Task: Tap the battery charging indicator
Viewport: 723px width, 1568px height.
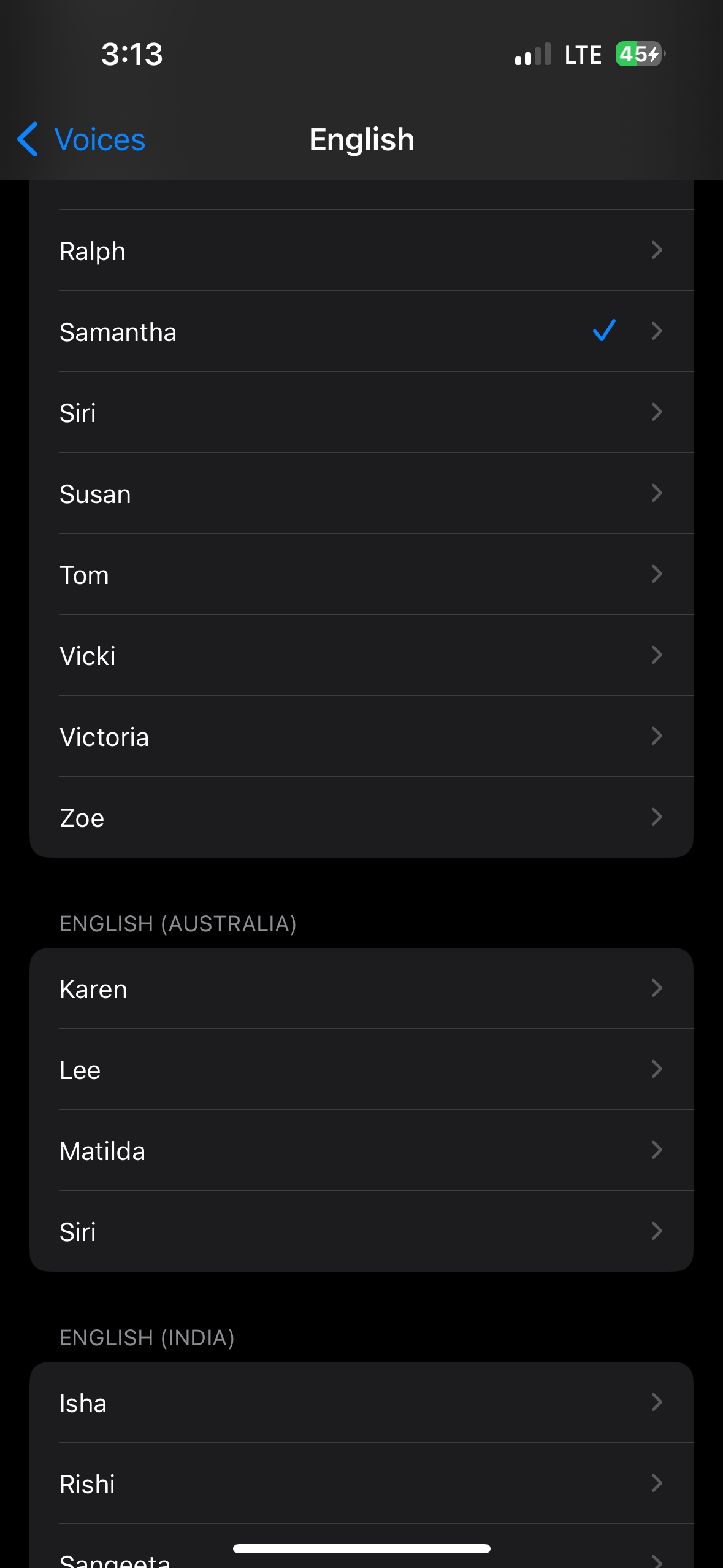Action: (x=640, y=54)
